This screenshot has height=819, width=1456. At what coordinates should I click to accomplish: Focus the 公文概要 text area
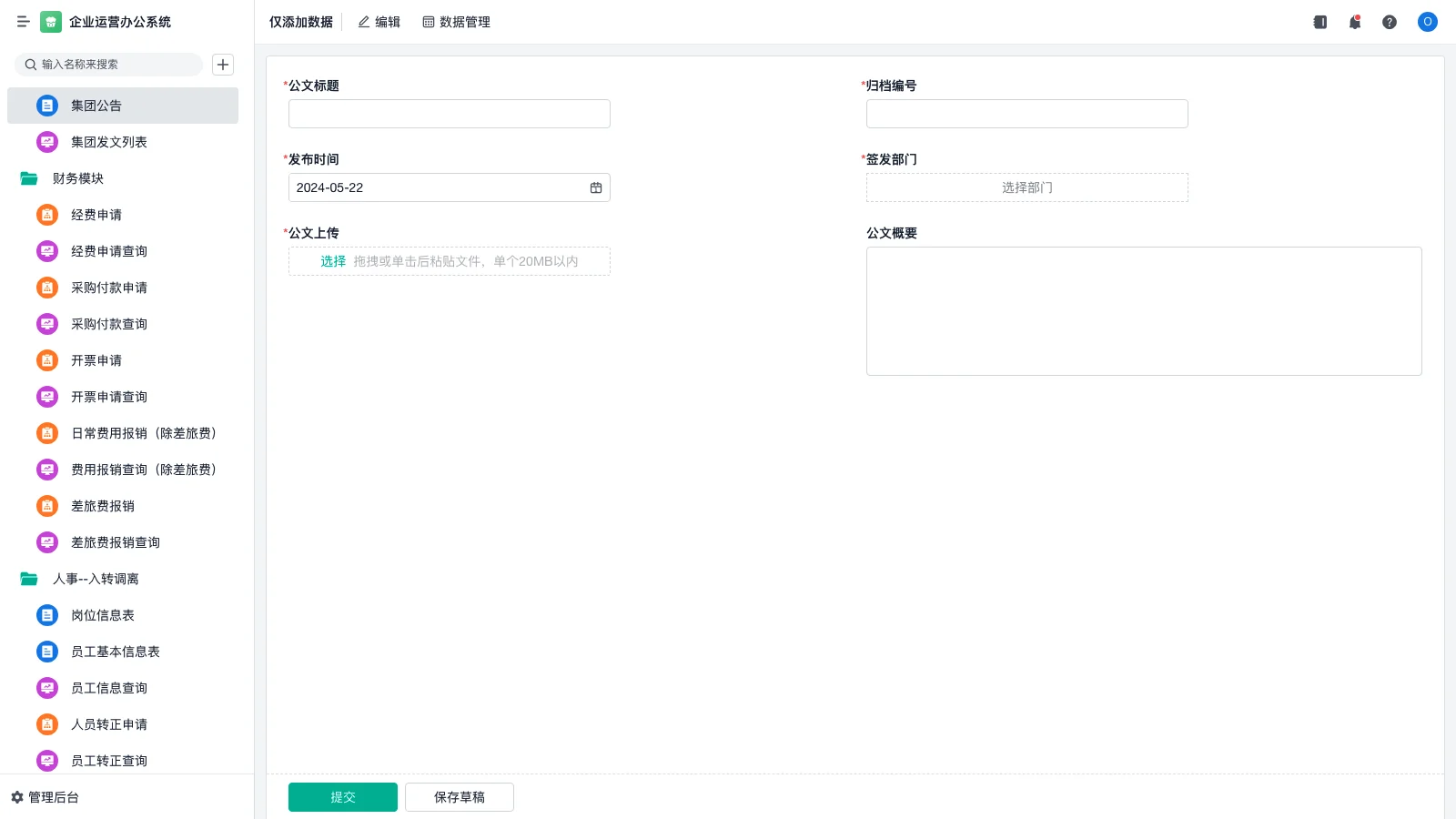[x=1143, y=311]
